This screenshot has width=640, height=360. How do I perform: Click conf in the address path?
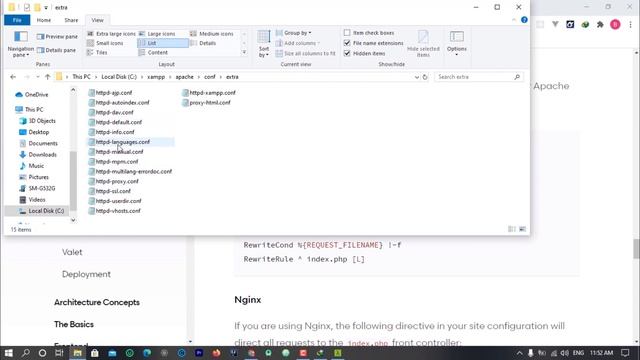[210, 77]
